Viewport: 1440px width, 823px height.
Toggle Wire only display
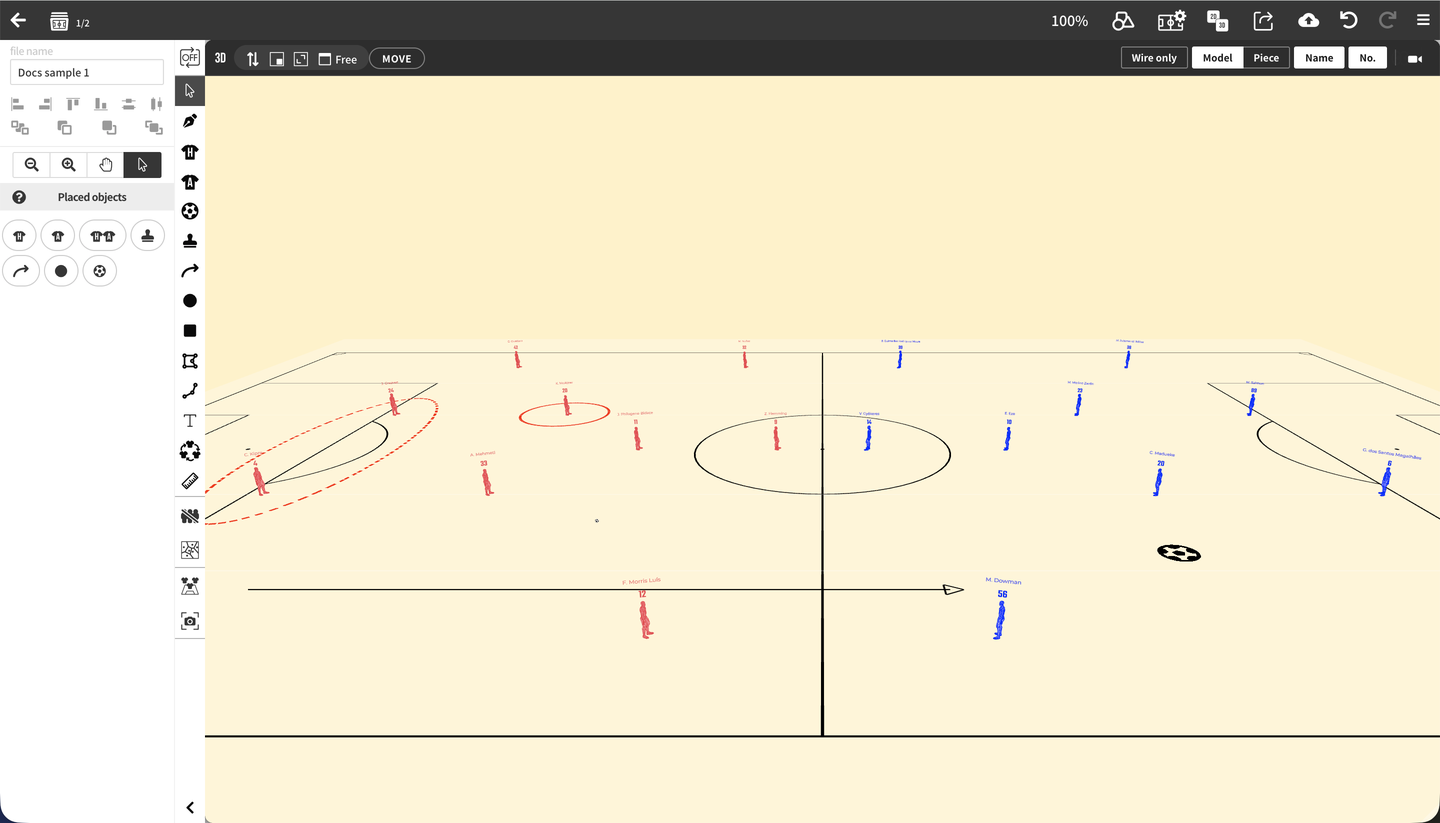click(x=1154, y=58)
